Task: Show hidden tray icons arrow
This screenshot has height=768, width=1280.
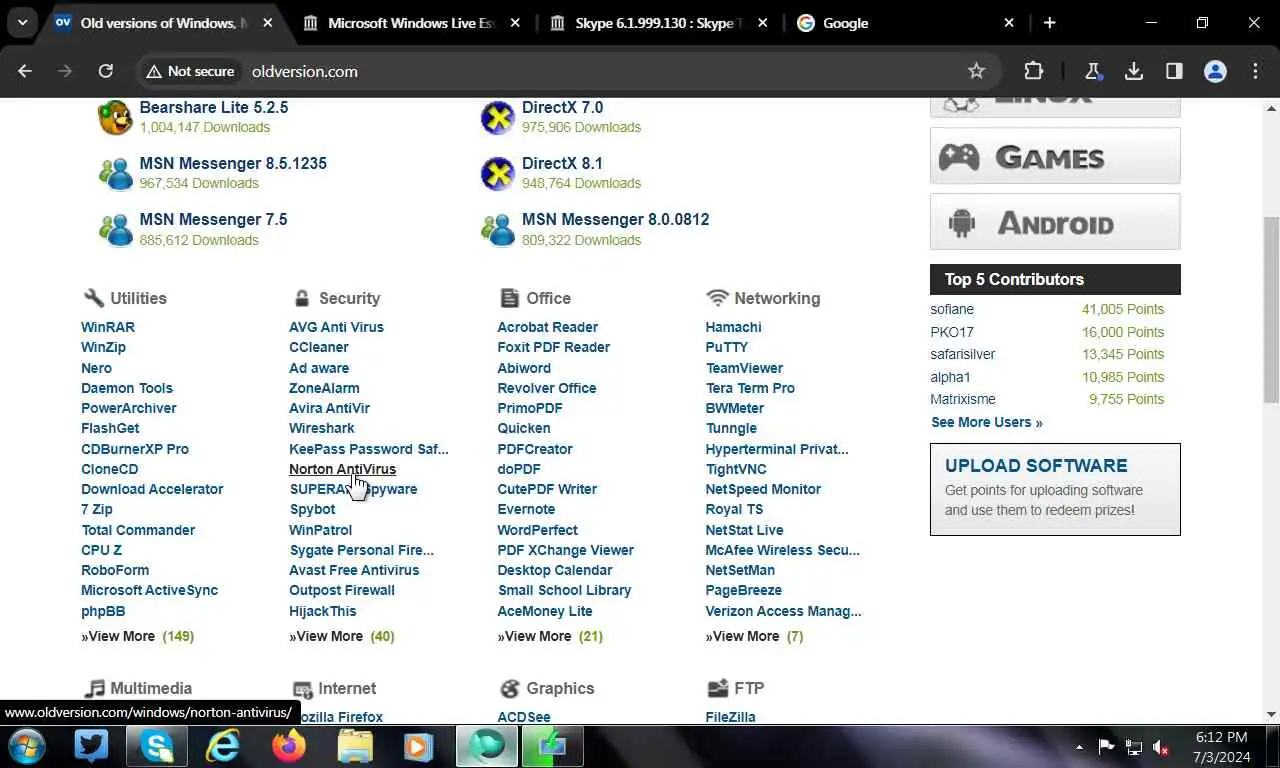Action: click(1079, 747)
